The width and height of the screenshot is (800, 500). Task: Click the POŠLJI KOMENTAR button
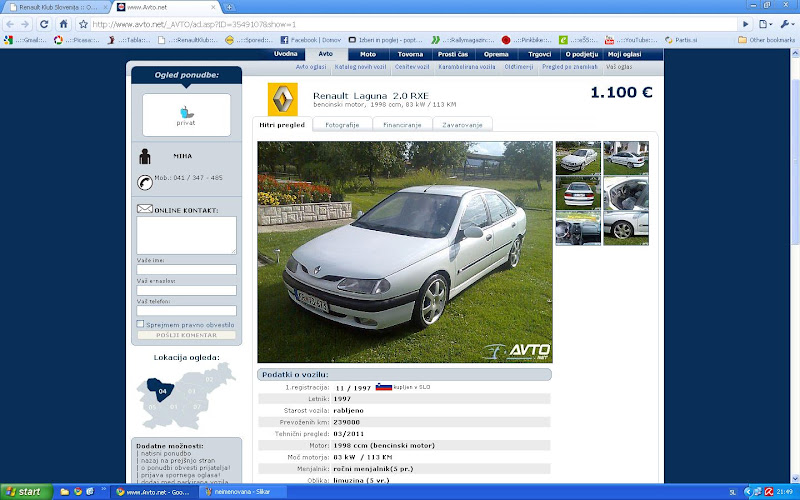(186, 335)
